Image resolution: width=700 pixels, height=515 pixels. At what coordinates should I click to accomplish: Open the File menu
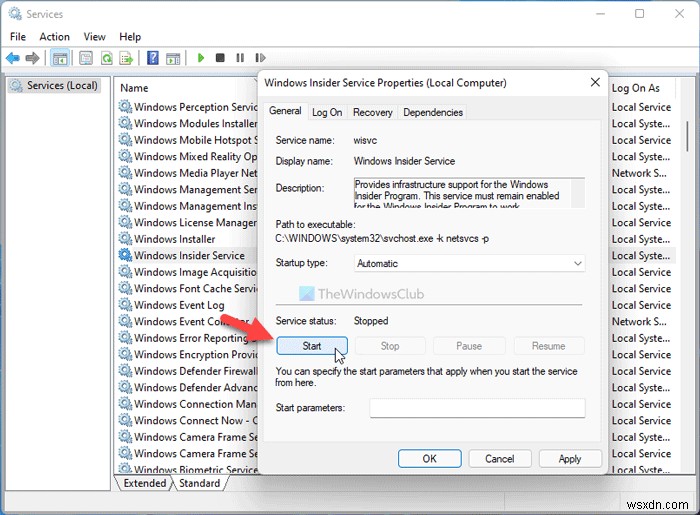coord(18,37)
